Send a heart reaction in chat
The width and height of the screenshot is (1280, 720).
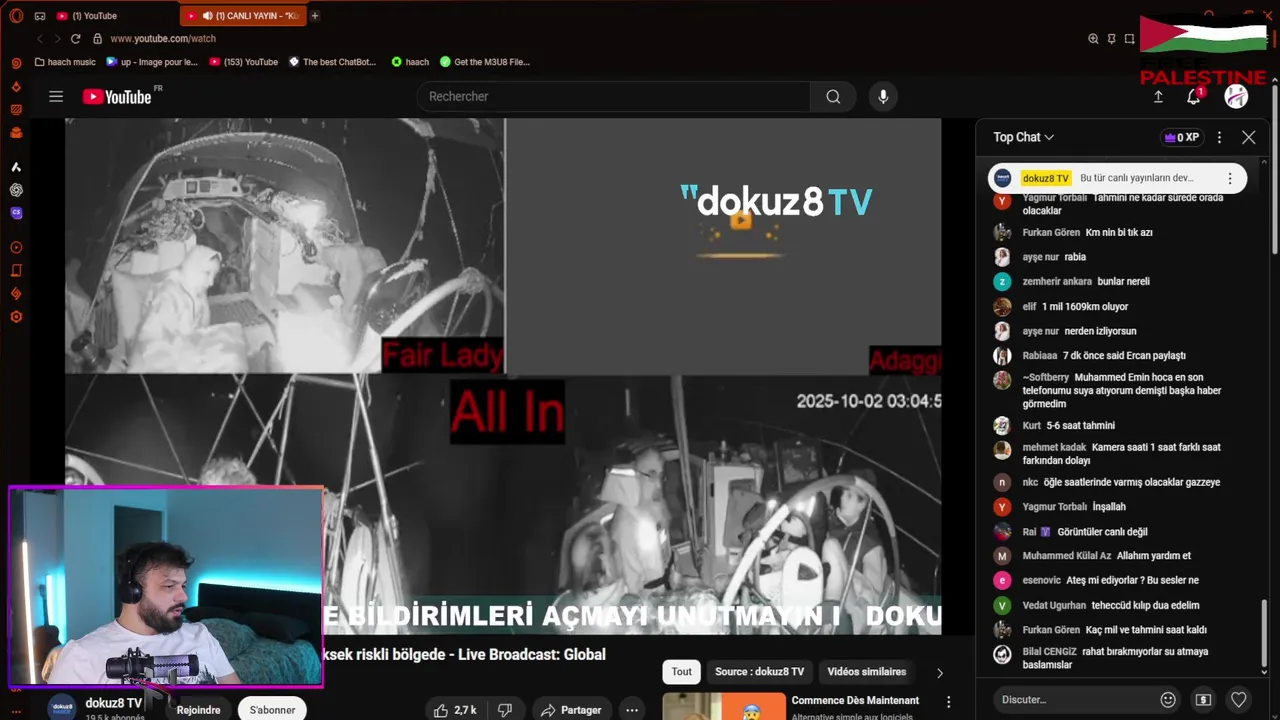[1238, 700]
